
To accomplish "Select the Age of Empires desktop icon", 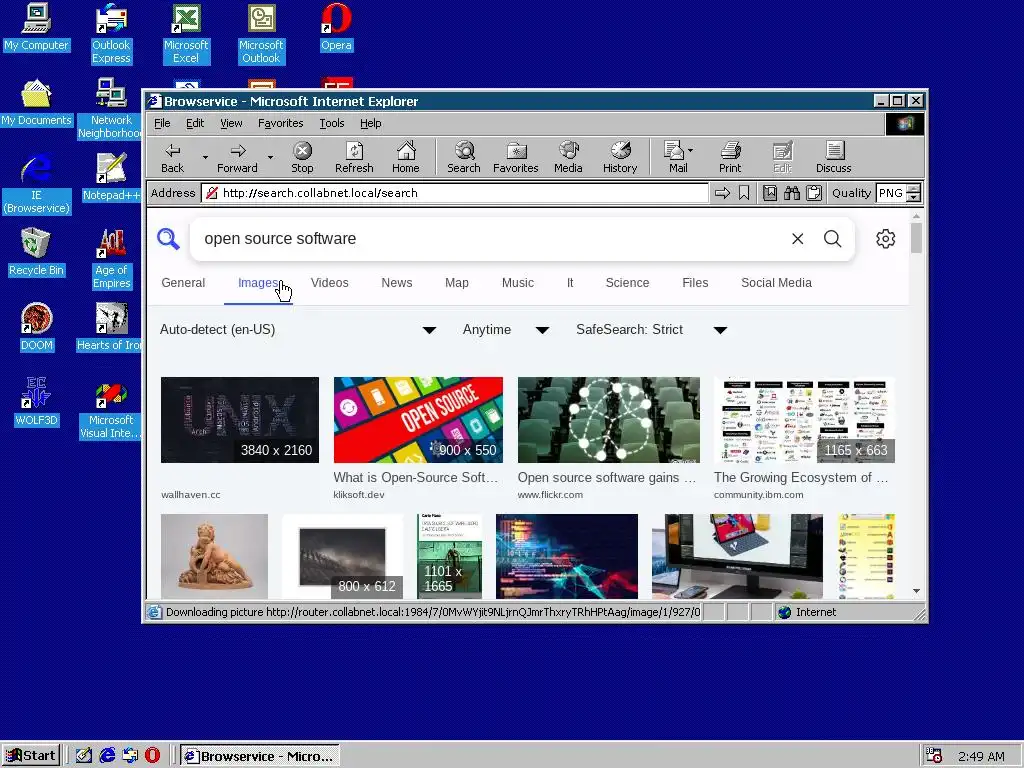I will (112, 260).
